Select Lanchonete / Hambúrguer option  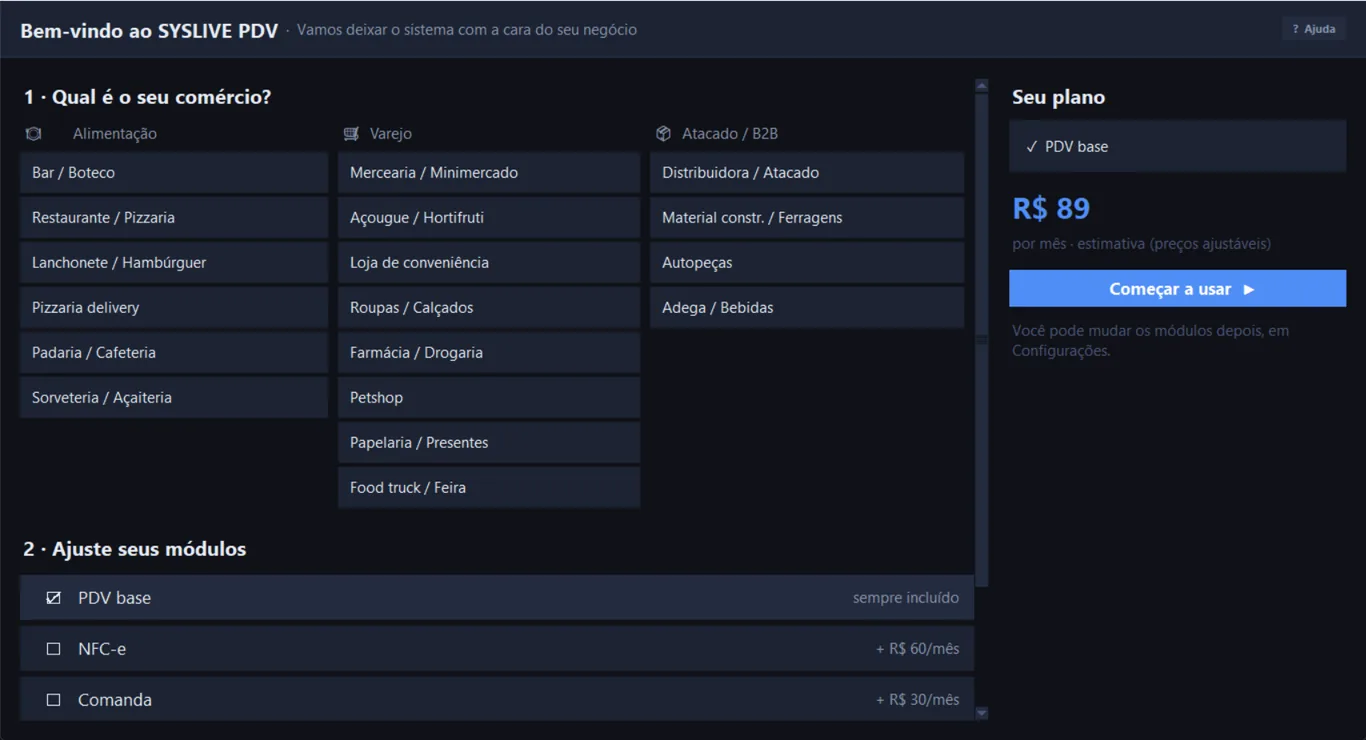pos(174,263)
